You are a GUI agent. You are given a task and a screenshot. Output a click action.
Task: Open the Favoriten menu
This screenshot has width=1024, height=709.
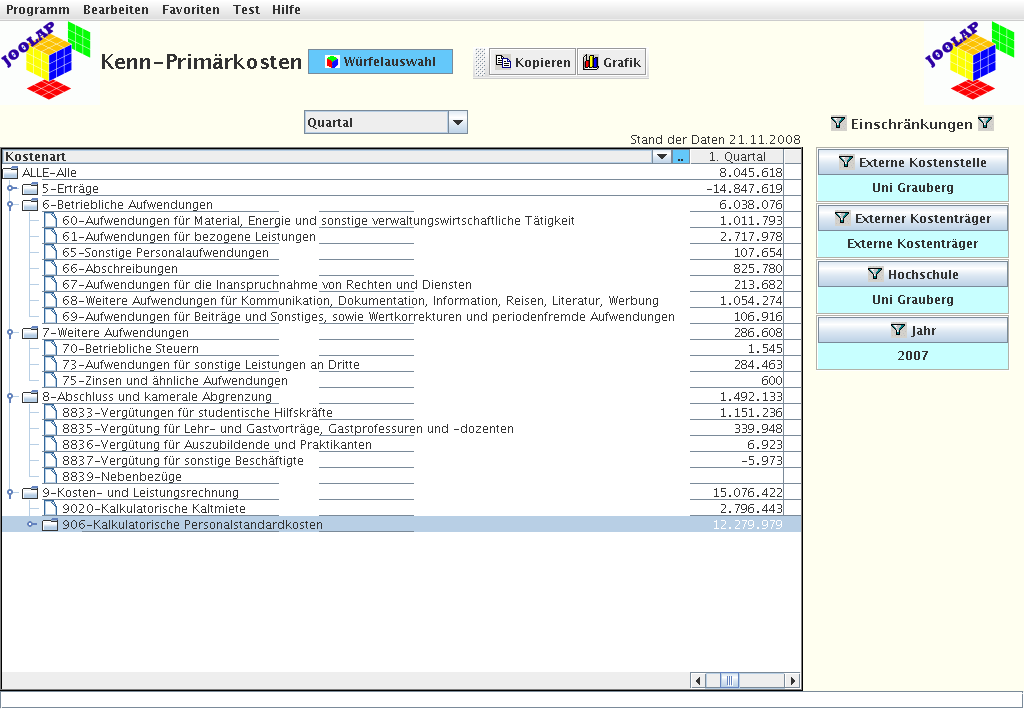pyautogui.click(x=190, y=10)
